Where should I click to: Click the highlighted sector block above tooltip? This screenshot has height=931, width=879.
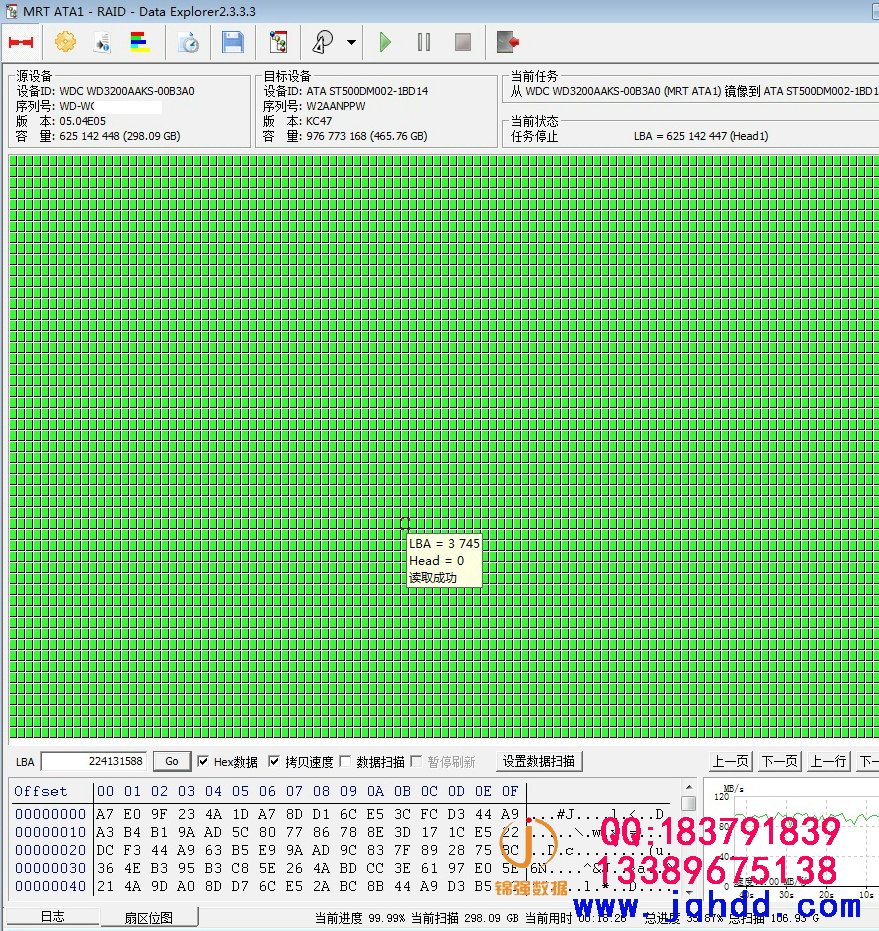[405, 523]
